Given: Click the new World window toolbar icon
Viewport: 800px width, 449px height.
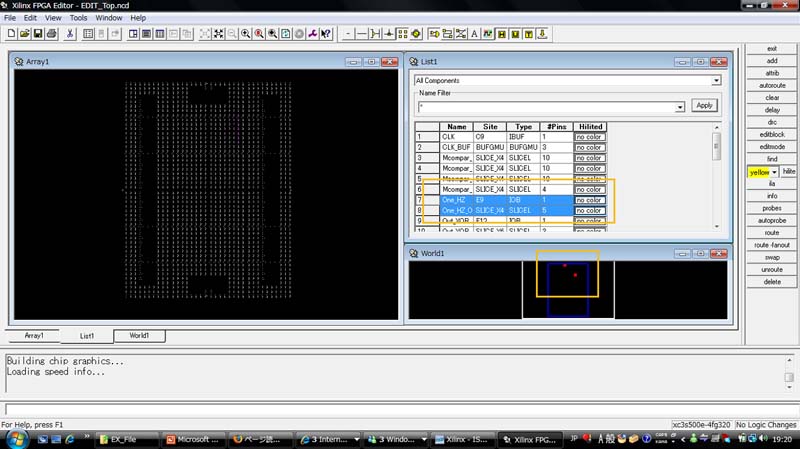Looking at the screenshot, I should [x=160, y=34].
